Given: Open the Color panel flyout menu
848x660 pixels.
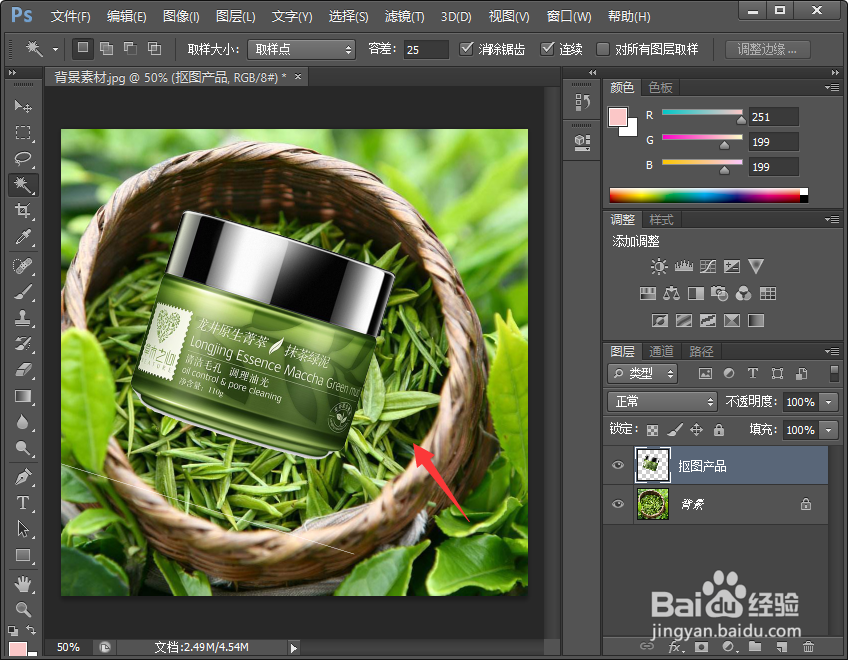Looking at the screenshot, I should [x=832, y=87].
